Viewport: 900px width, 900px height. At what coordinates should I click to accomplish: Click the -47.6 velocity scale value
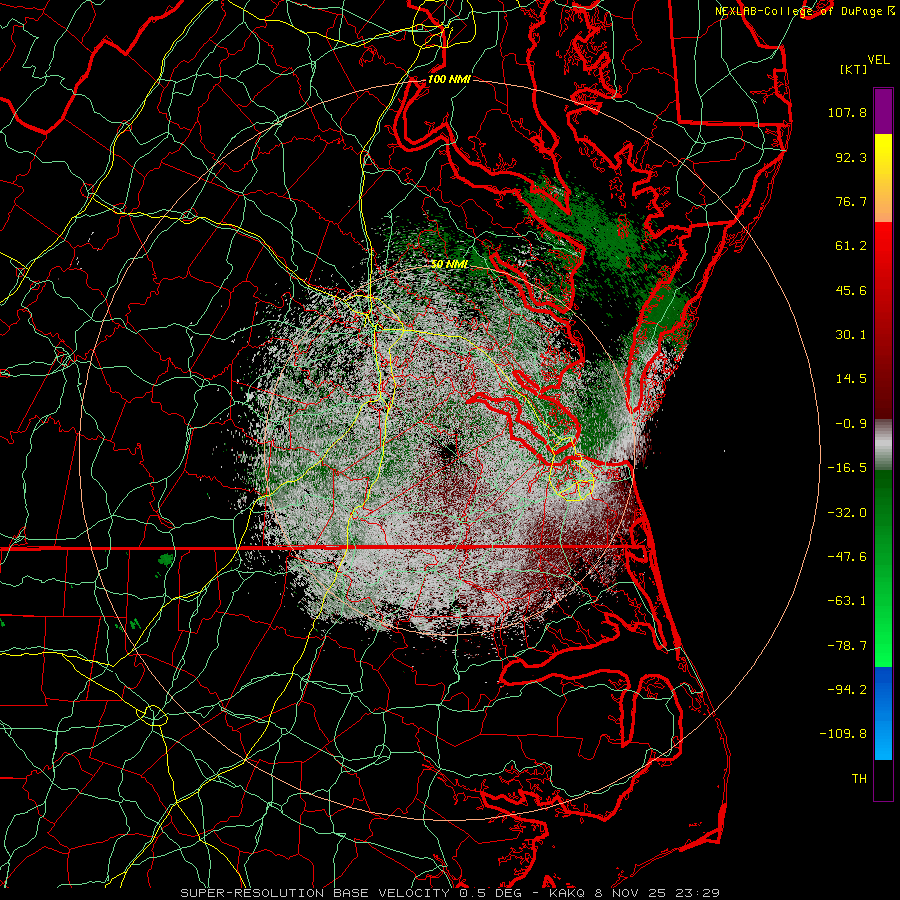click(847, 556)
